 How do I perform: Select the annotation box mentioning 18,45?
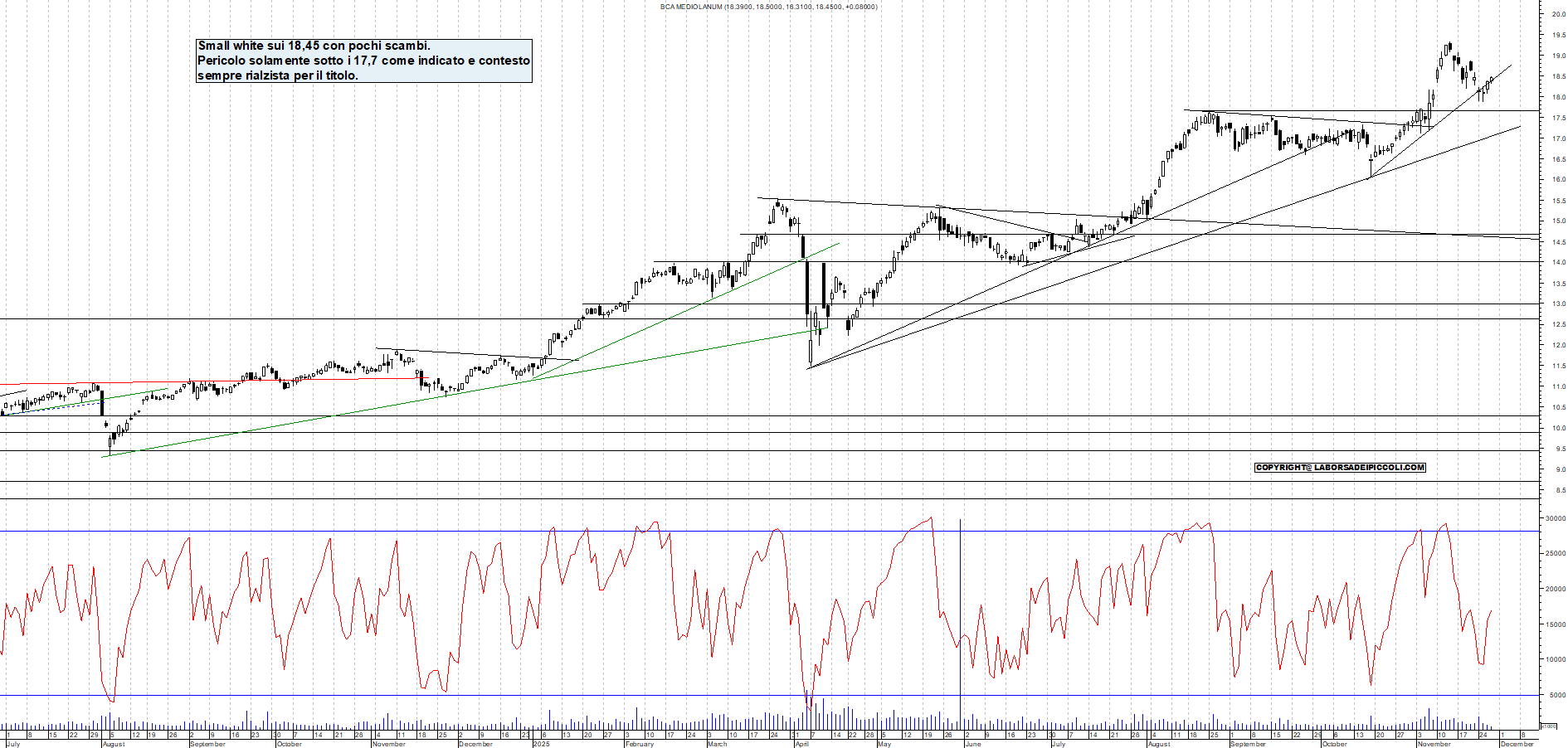(x=363, y=61)
